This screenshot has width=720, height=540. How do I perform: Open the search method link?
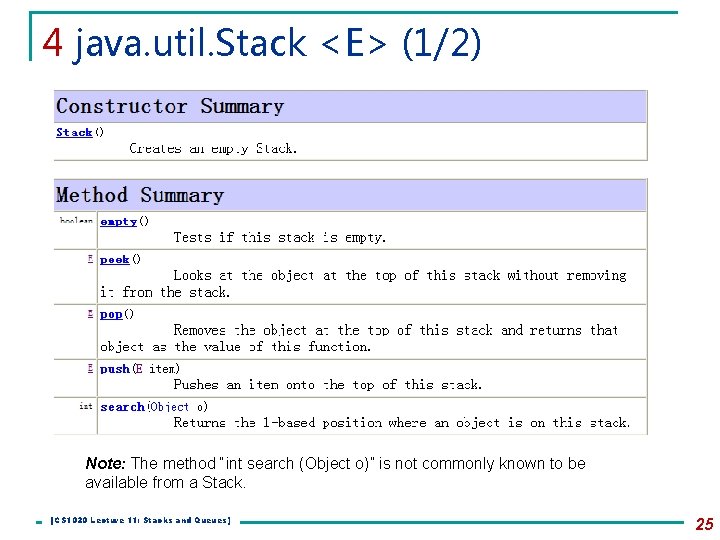[x=122, y=407]
